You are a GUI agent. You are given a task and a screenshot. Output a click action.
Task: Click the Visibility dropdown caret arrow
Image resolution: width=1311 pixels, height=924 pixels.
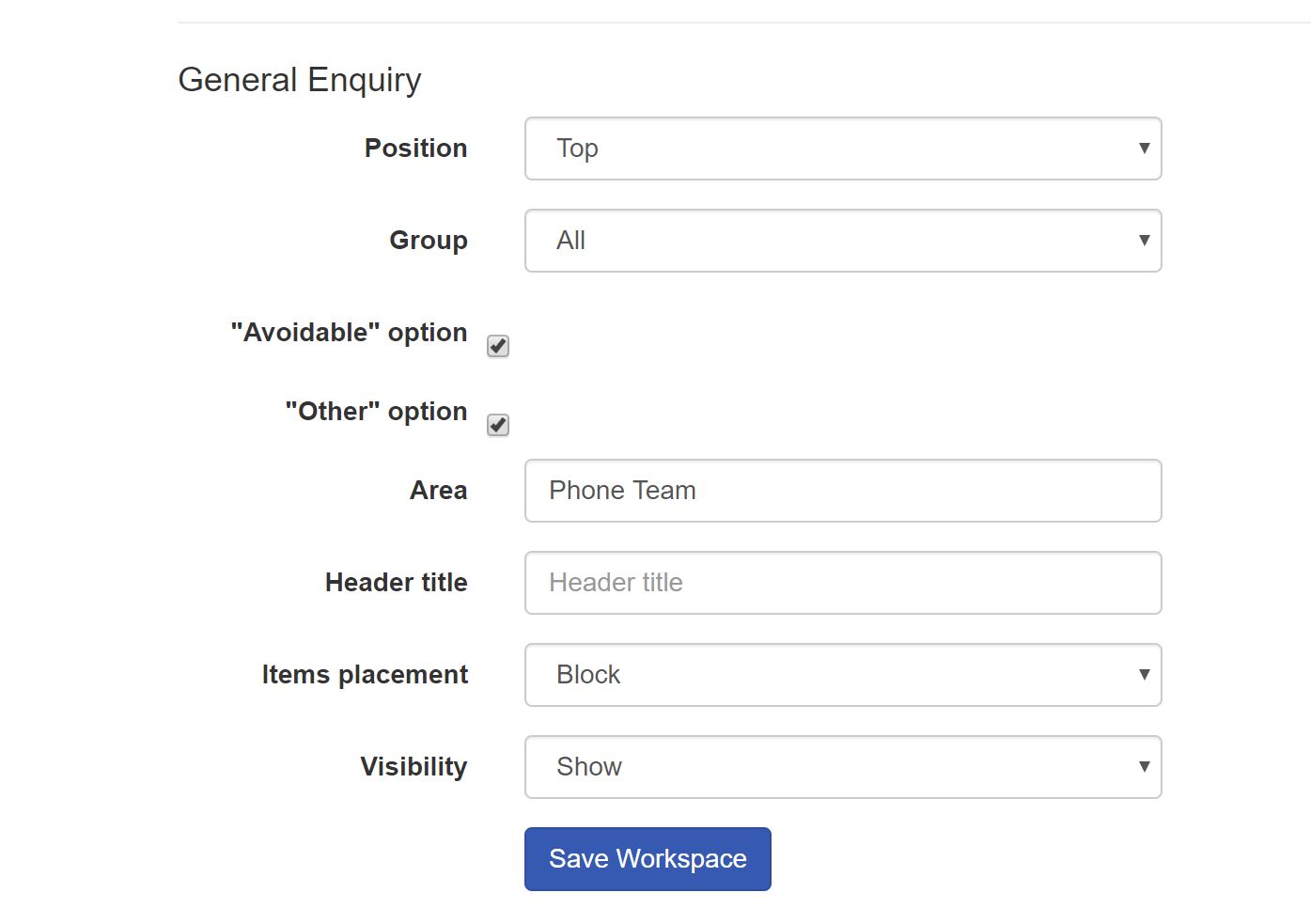coord(1144,767)
